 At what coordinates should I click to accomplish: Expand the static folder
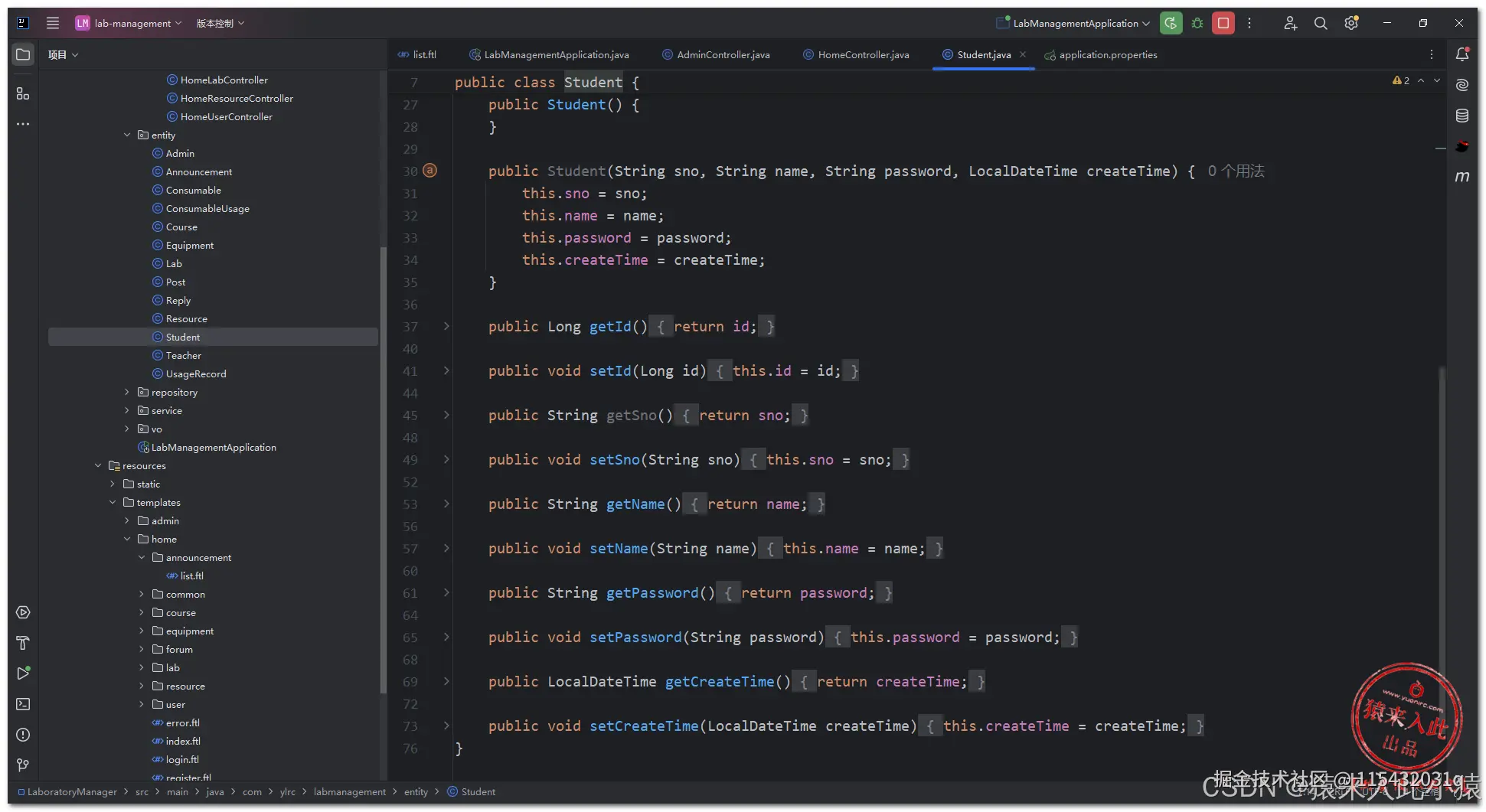pyautogui.click(x=113, y=484)
